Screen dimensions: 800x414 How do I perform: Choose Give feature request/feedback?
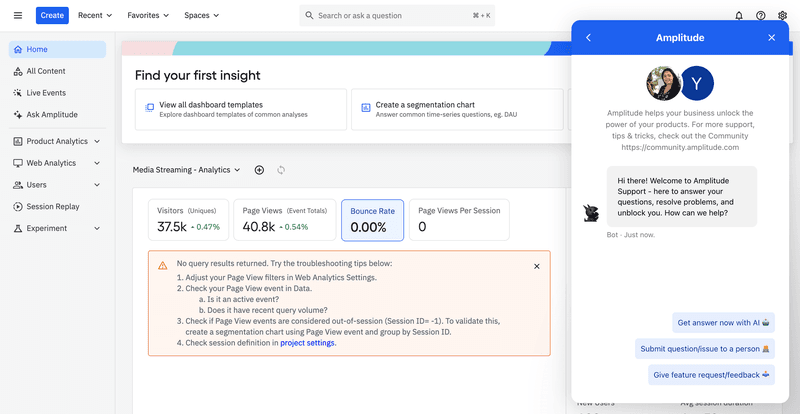pos(711,375)
